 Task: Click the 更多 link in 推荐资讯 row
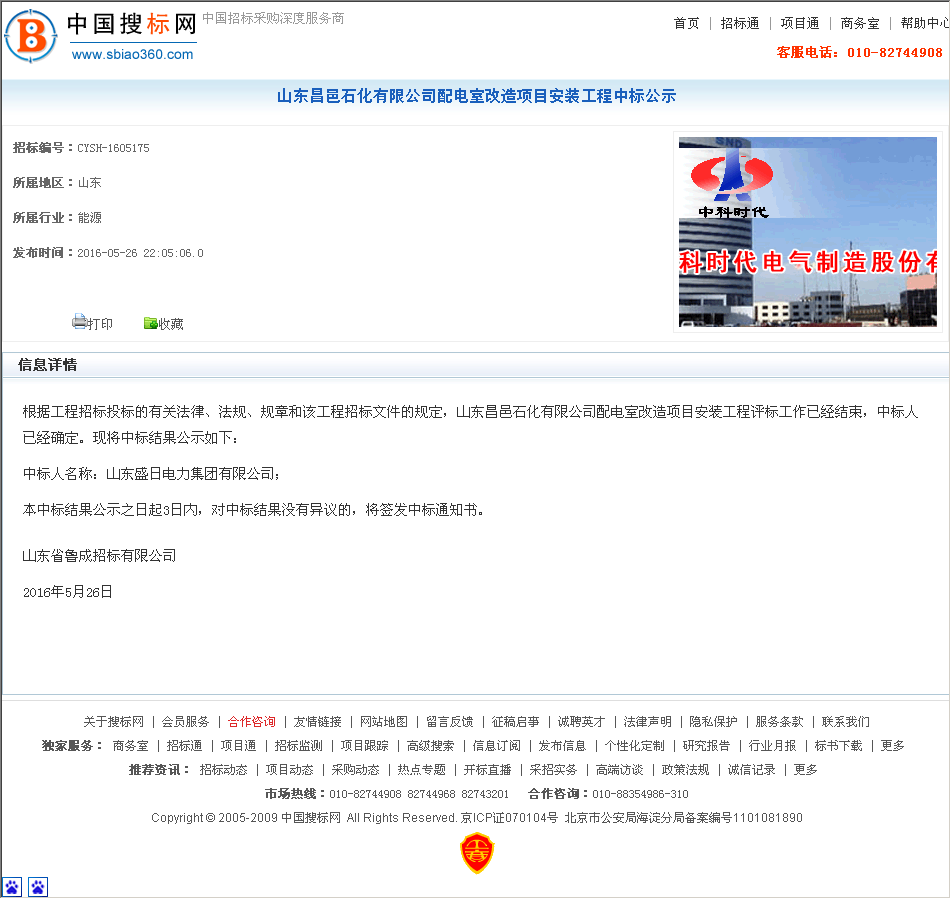tap(807, 770)
